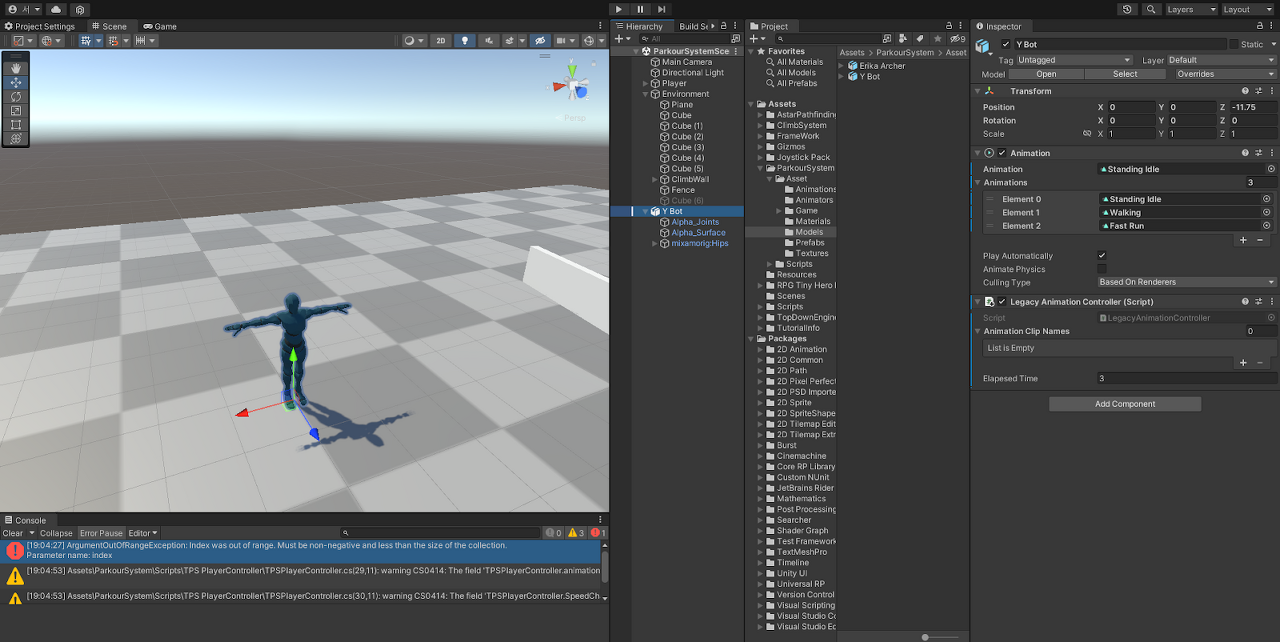
Task: Click the Console Clear button
Action: coord(12,533)
